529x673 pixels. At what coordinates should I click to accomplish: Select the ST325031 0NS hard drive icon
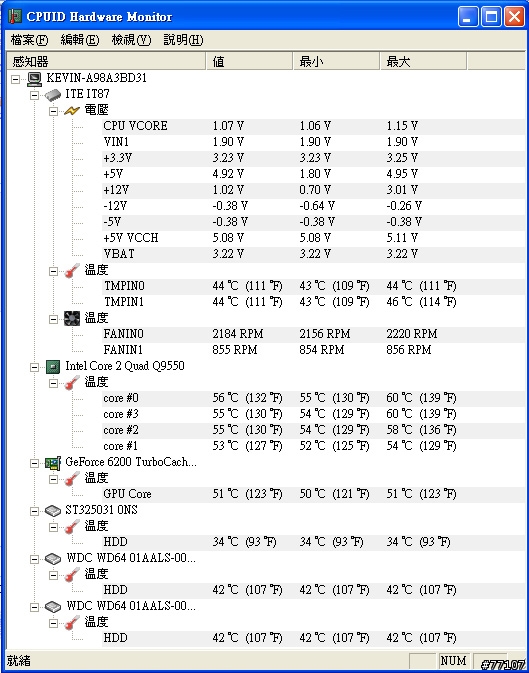tap(53, 510)
